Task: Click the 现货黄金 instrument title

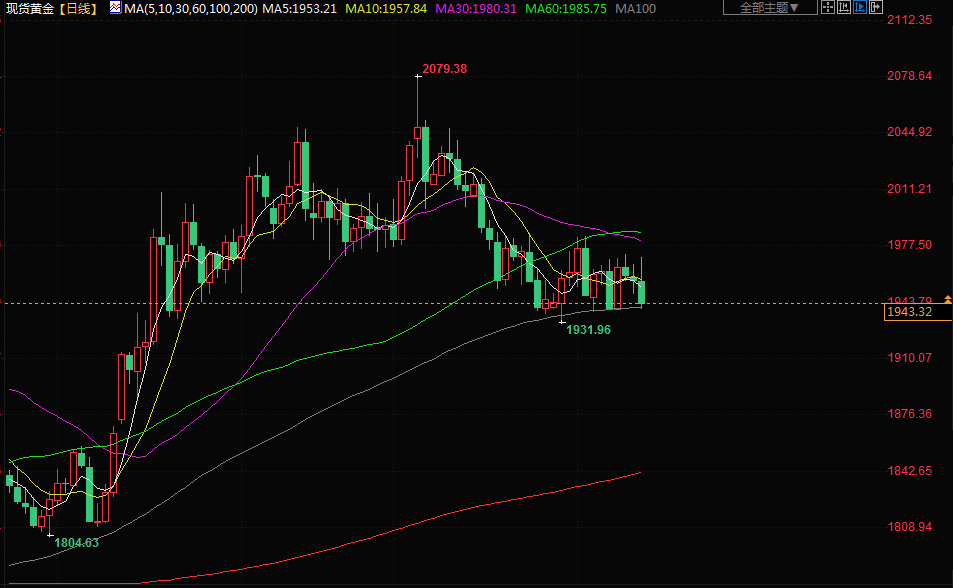Action: [x=29, y=8]
